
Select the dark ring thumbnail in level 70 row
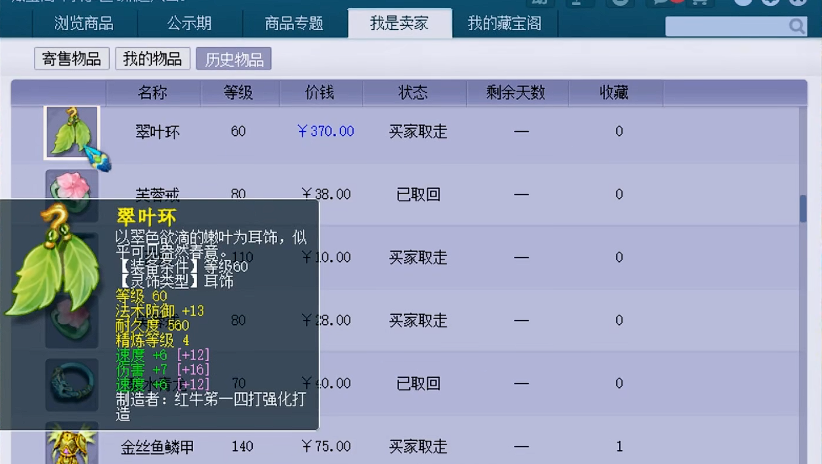pyautogui.click(x=72, y=384)
